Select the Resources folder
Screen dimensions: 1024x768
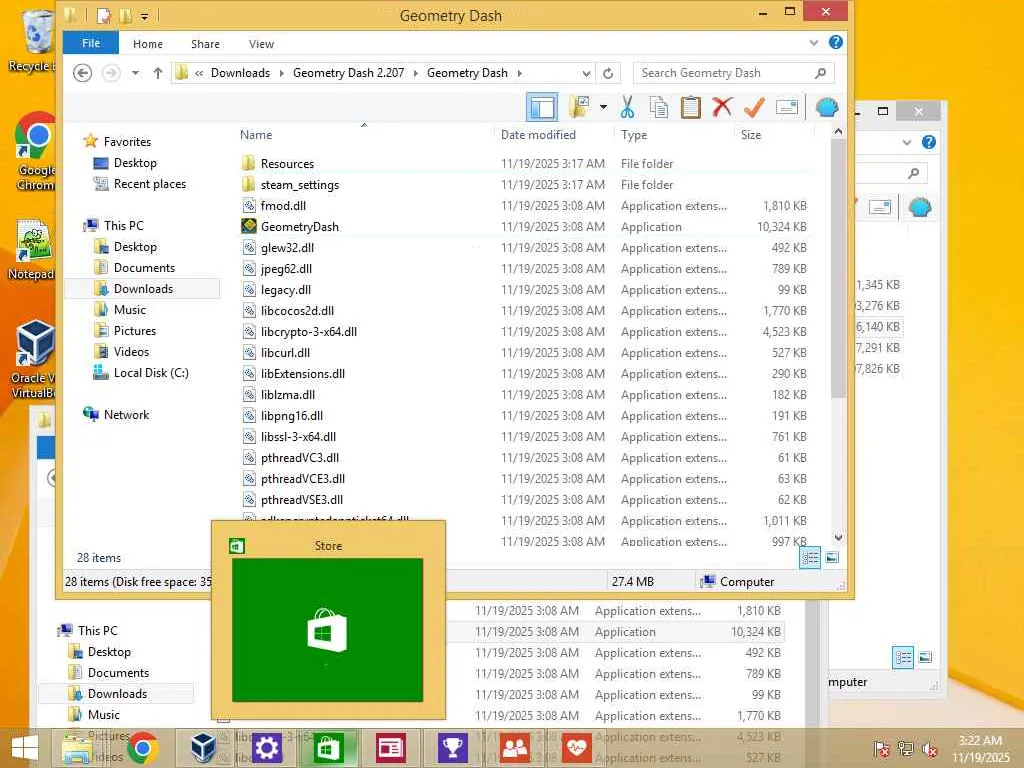[x=287, y=164]
